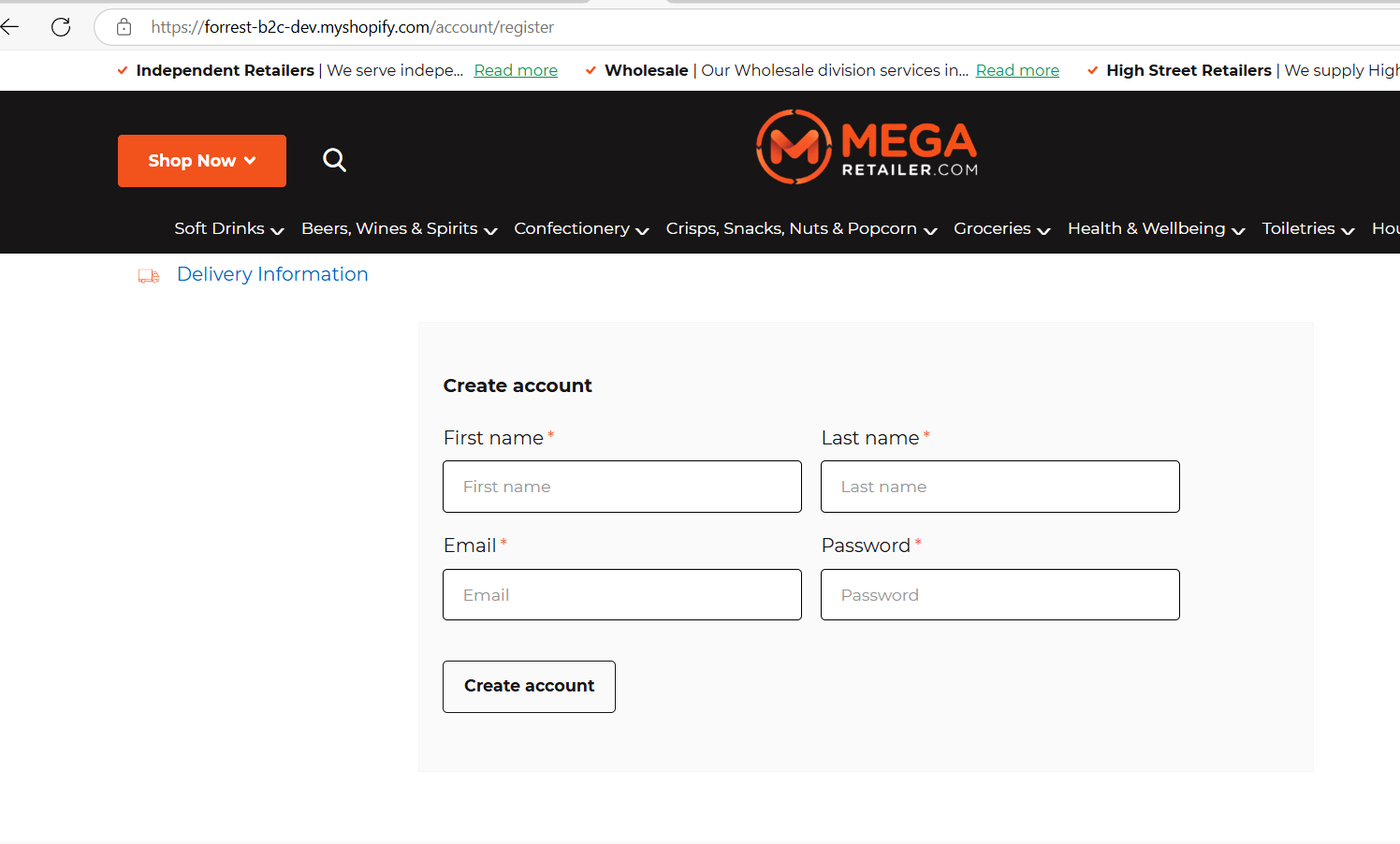Open Crisps, Snacks, Nuts & Popcorn menu
The width and height of the screenshot is (1400, 844).
coord(802,228)
